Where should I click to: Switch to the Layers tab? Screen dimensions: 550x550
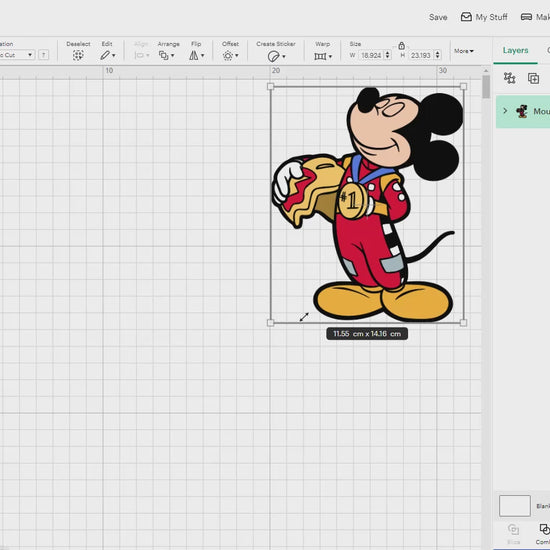point(515,51)
